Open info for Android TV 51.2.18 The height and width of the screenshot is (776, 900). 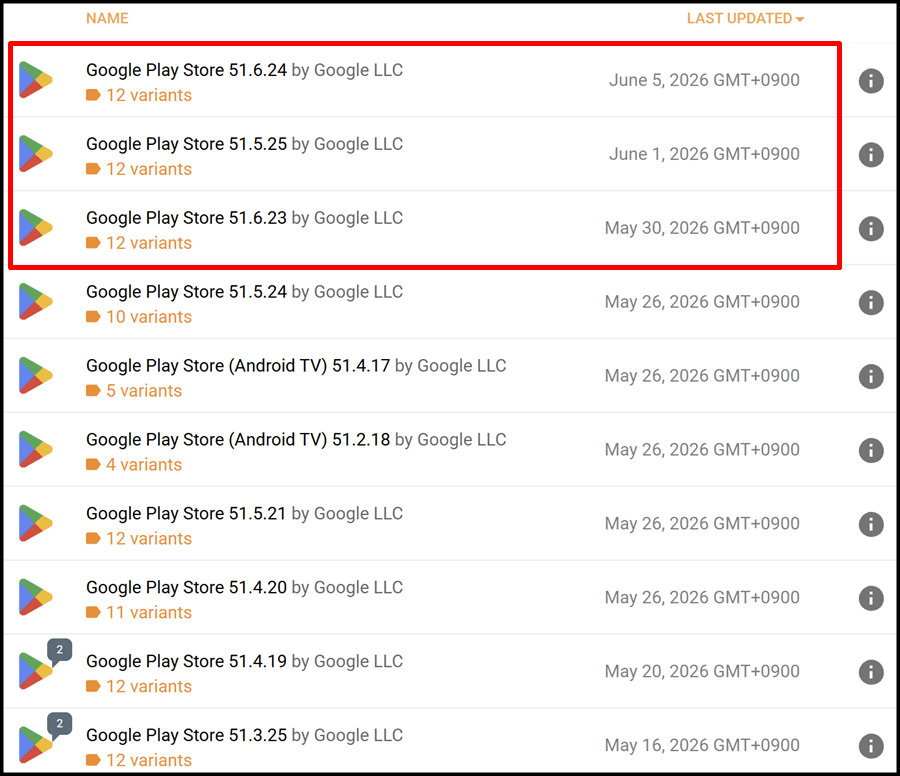click(871, 451)
